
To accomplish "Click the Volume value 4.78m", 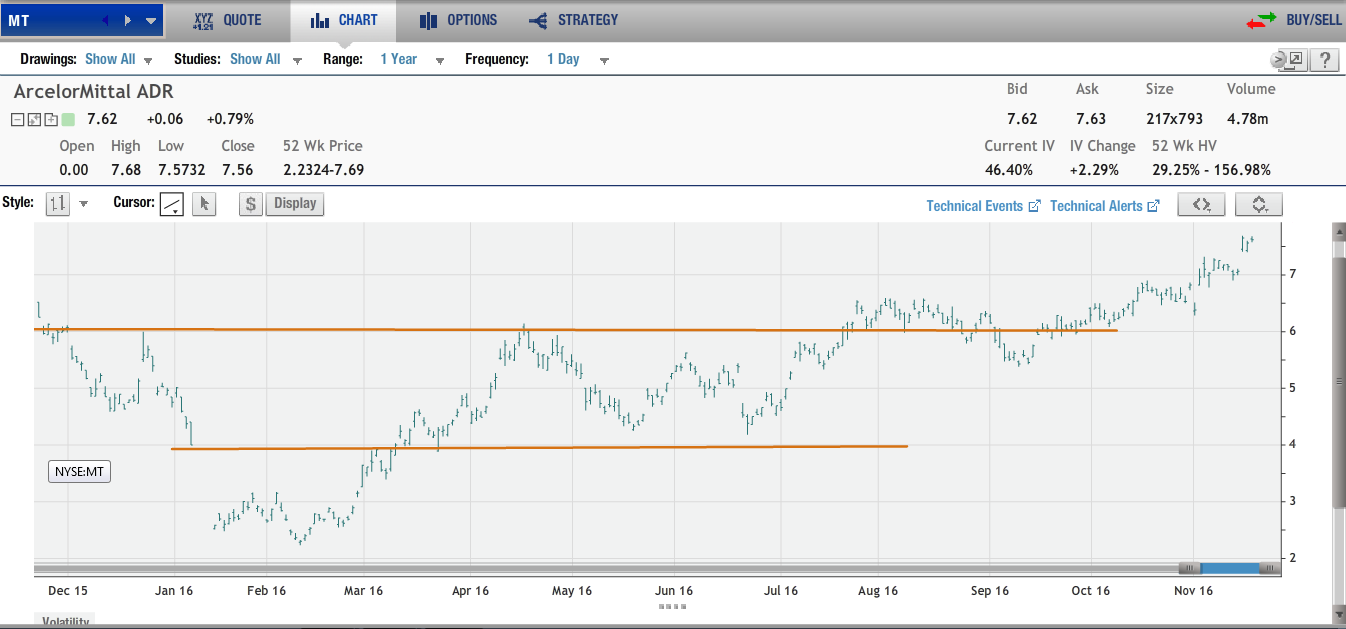I will pos(1248,119).
